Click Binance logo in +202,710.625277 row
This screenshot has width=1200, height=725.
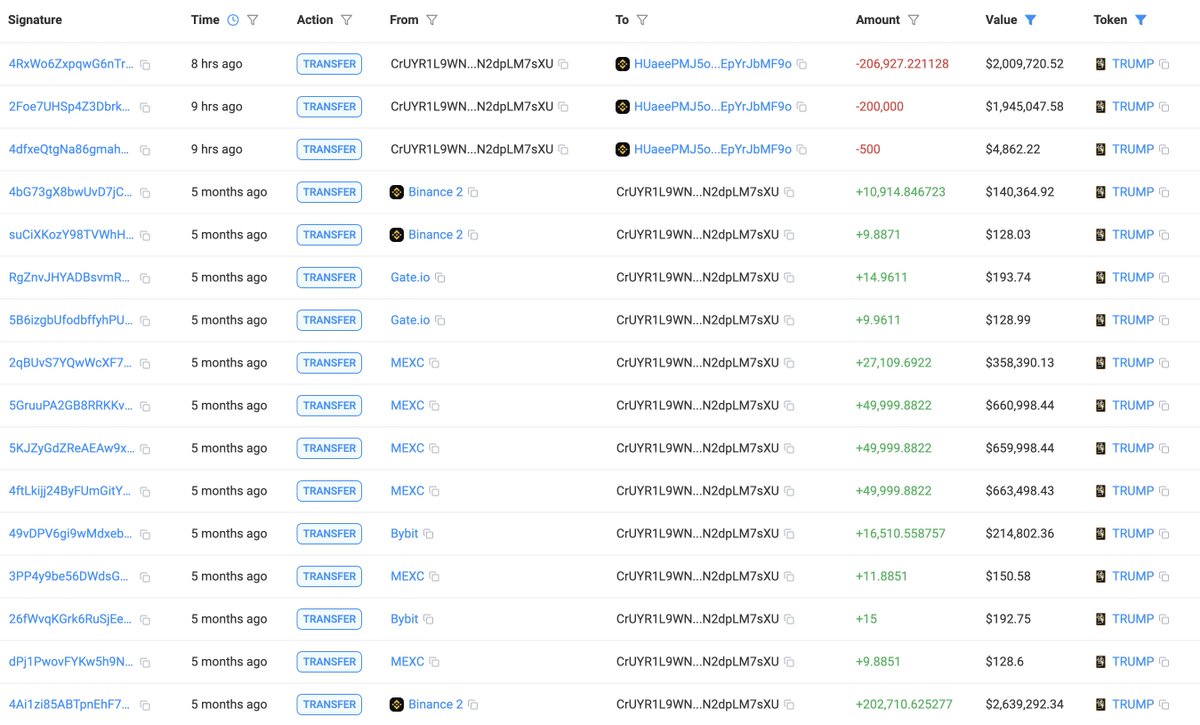pyautogui.click(x=397, y=704)
